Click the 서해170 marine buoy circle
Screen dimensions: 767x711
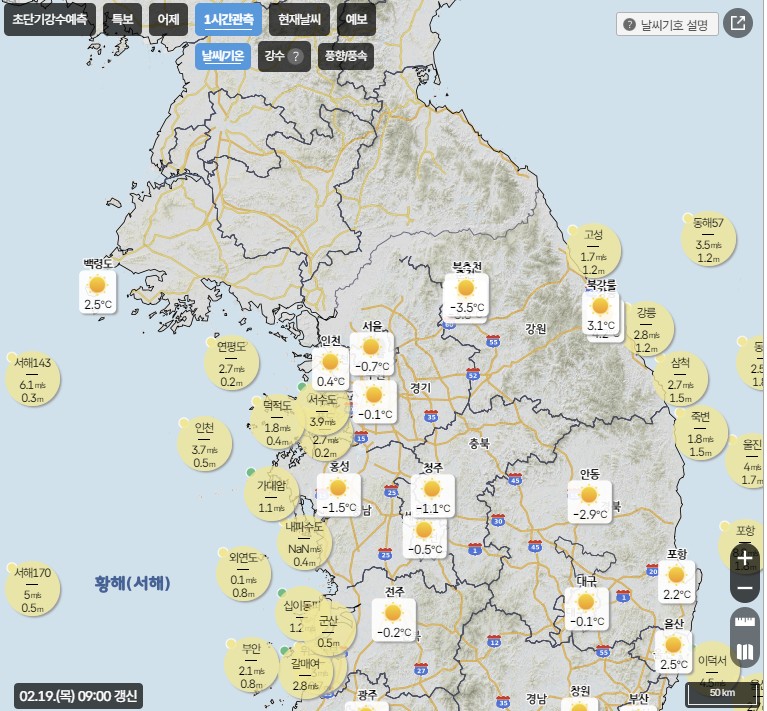click(33, 589)
